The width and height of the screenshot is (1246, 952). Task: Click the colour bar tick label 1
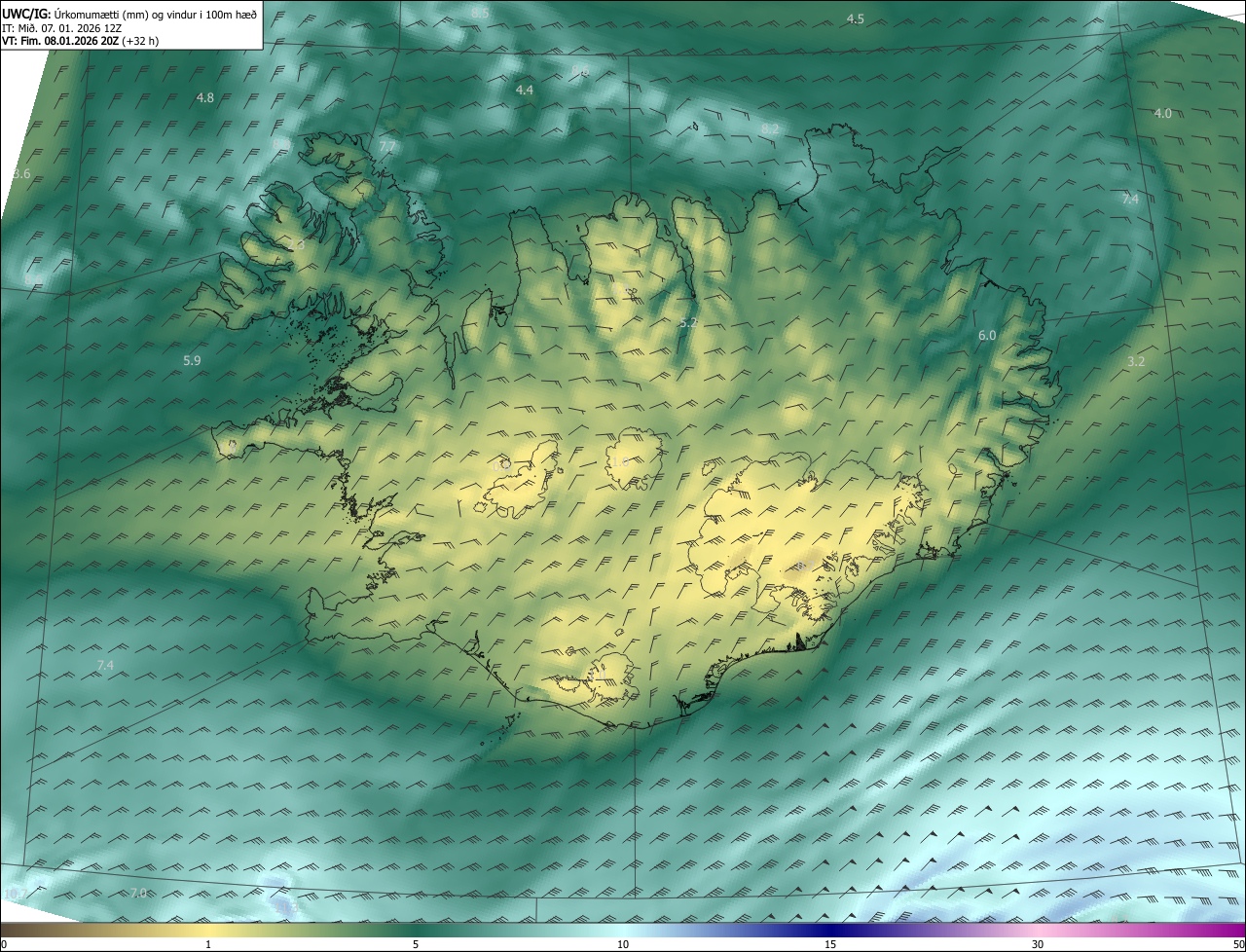208,944
